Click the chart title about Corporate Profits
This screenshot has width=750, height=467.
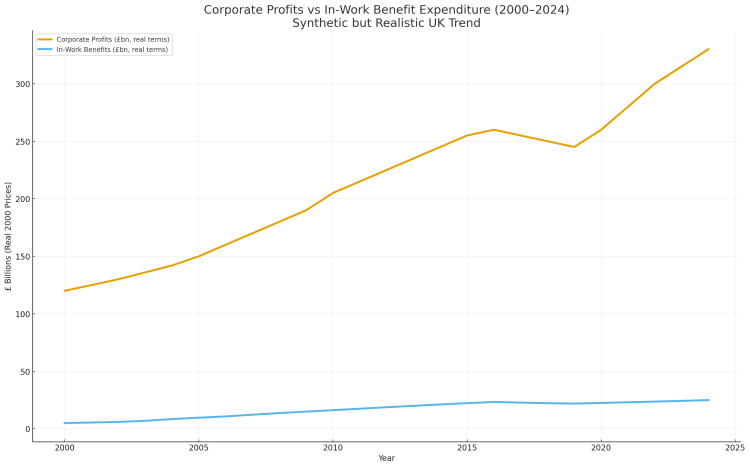386,10
